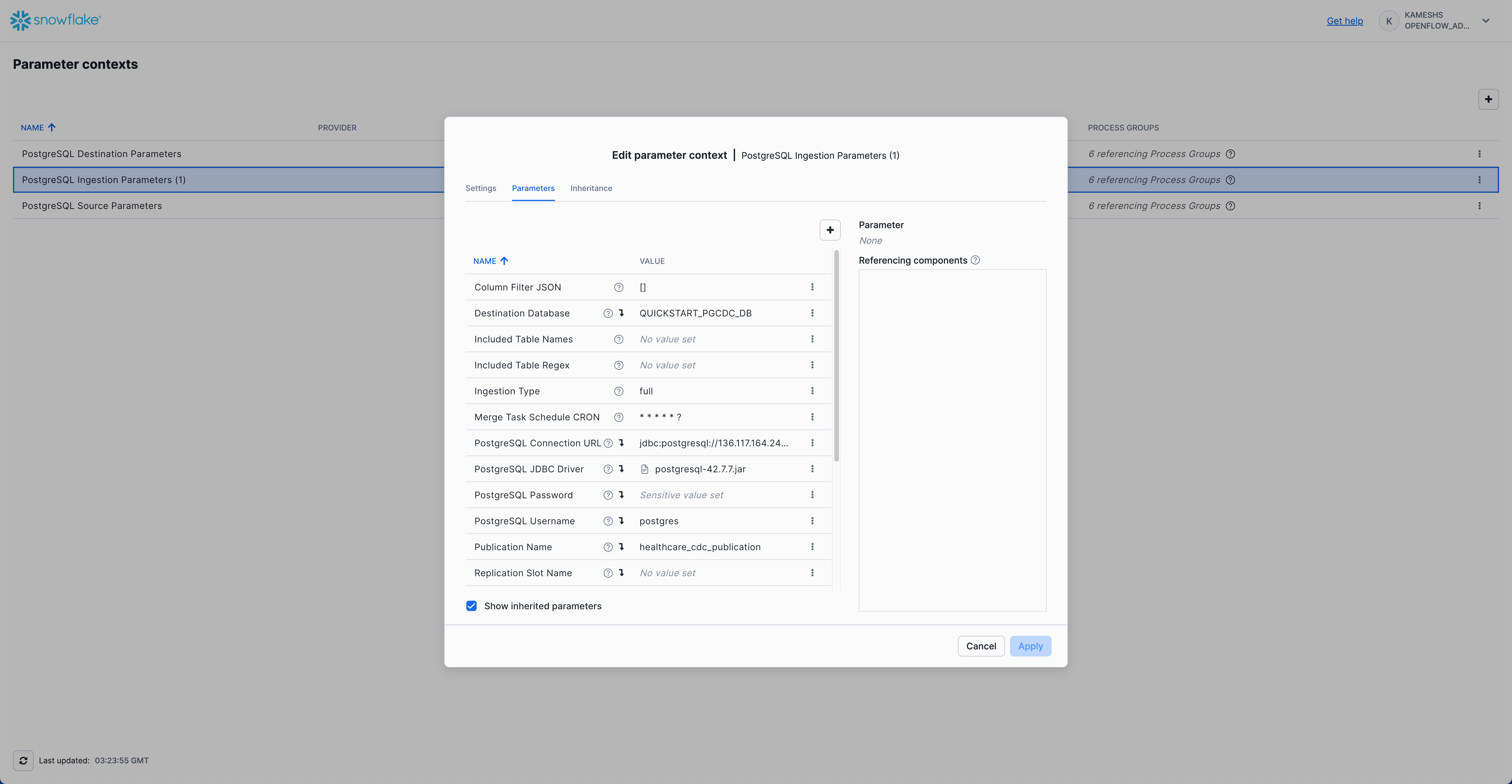The height and width of the screenshot is (784, 1512).
Task: Open help icon for Column Filter JSON
Action: [619, 288]
